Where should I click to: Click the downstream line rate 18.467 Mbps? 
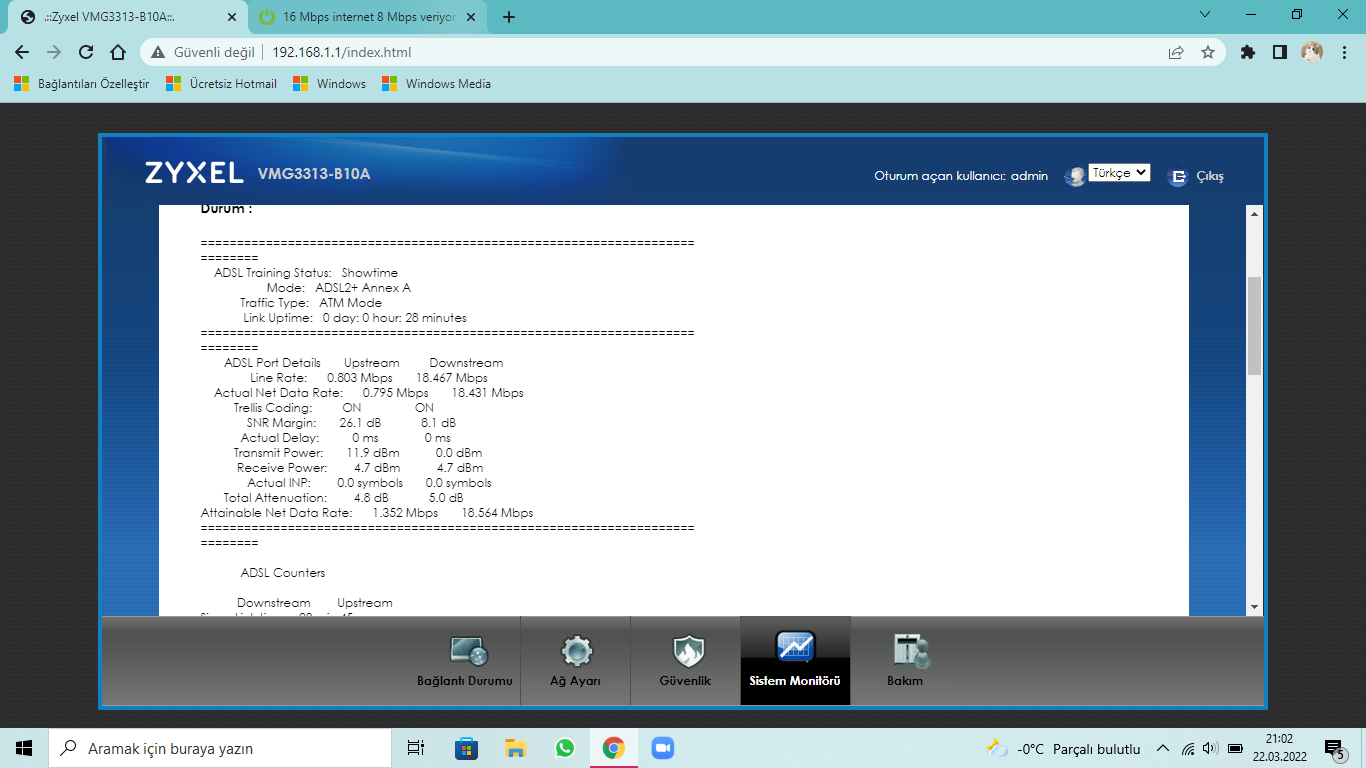click(452, 378)
